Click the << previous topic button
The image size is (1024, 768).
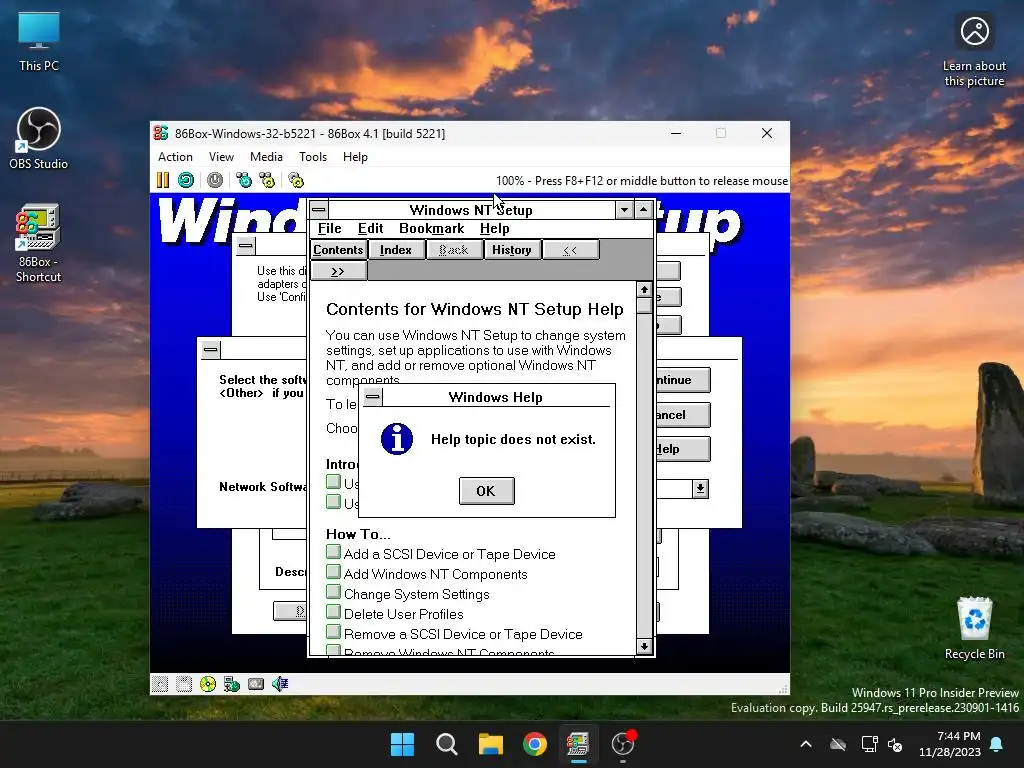point(570,249)
